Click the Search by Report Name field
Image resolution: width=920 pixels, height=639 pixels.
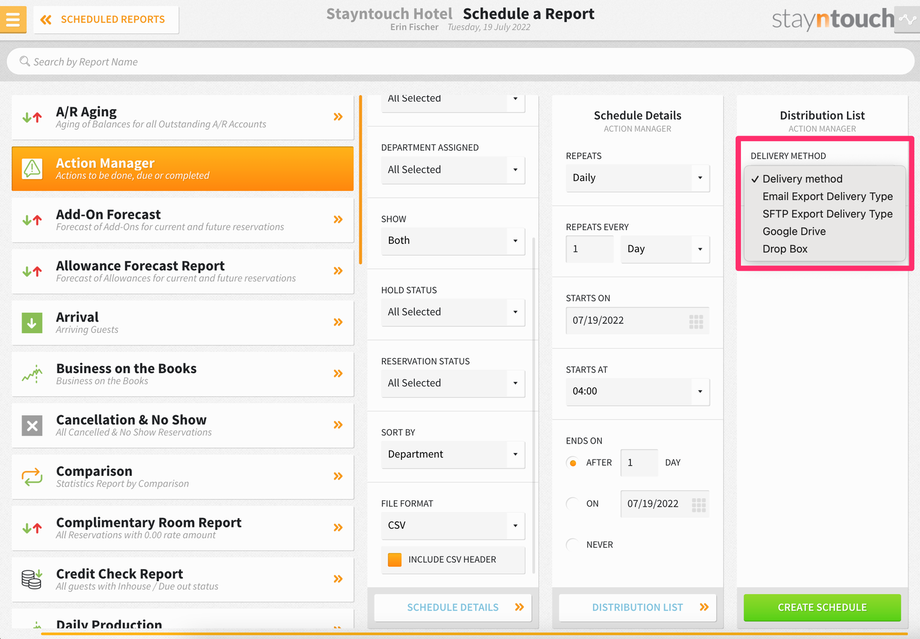pyautogui.click(x=460, y=62)
